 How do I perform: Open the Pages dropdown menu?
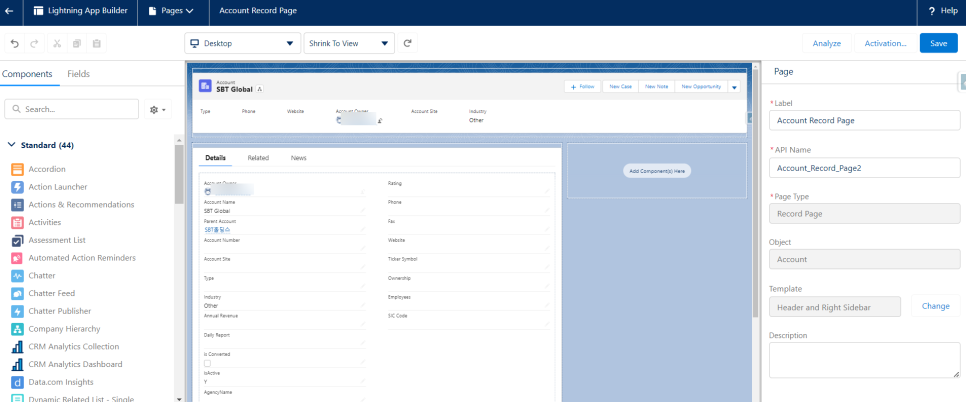(x=171, y=11)
